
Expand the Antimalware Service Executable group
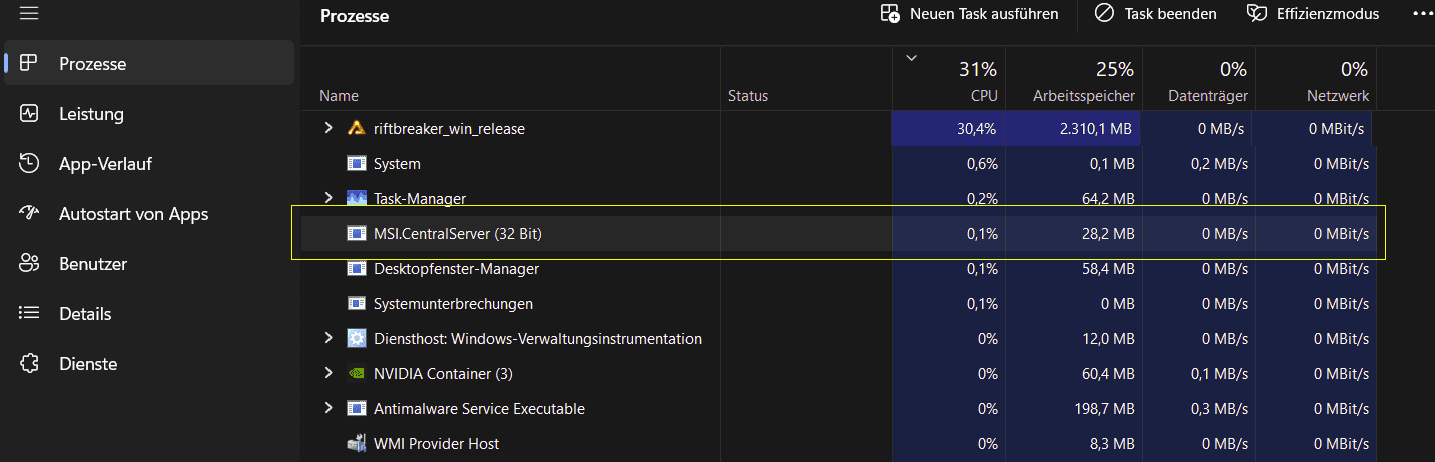(328, 409)
